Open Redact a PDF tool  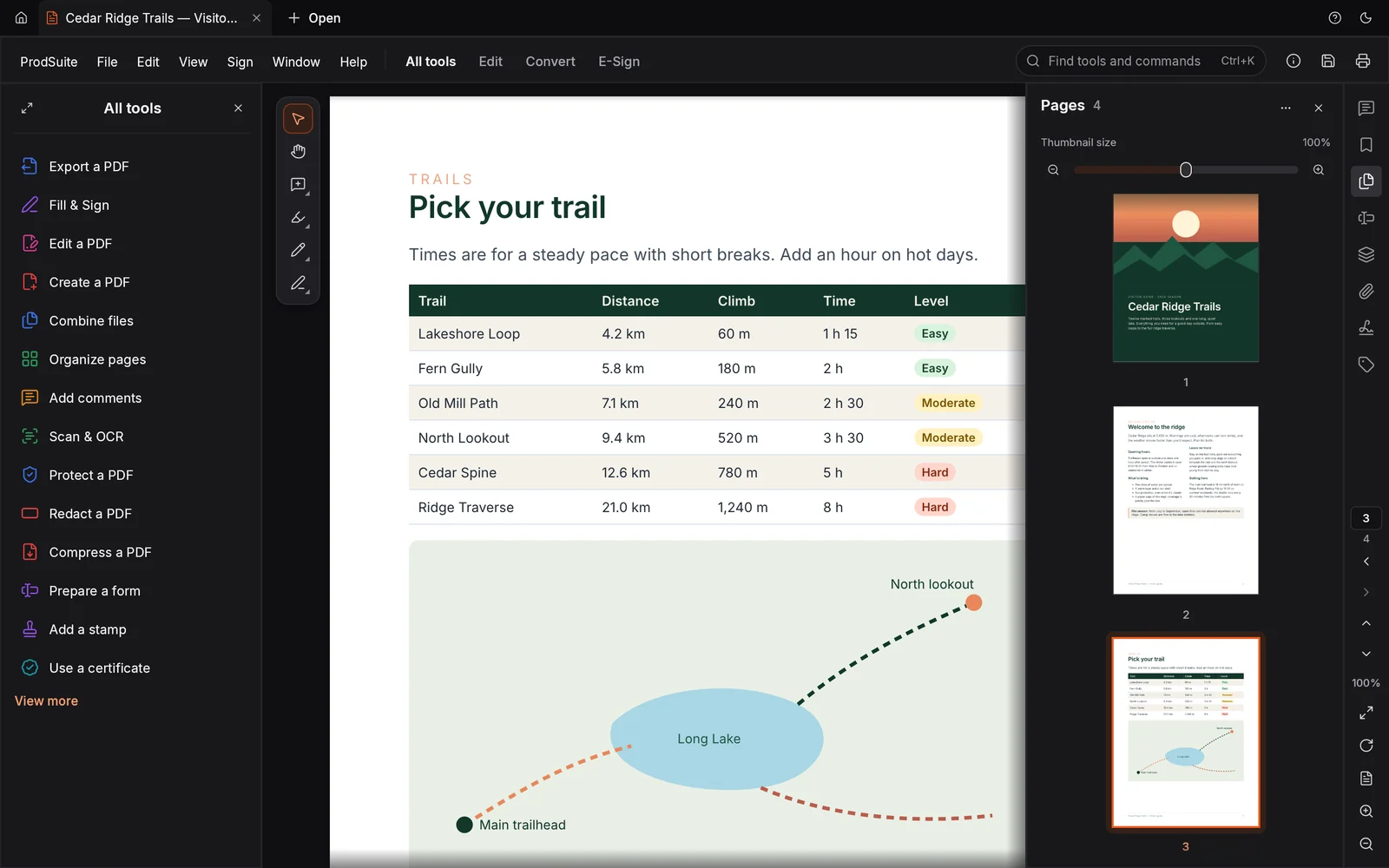(x=132, y=514)
